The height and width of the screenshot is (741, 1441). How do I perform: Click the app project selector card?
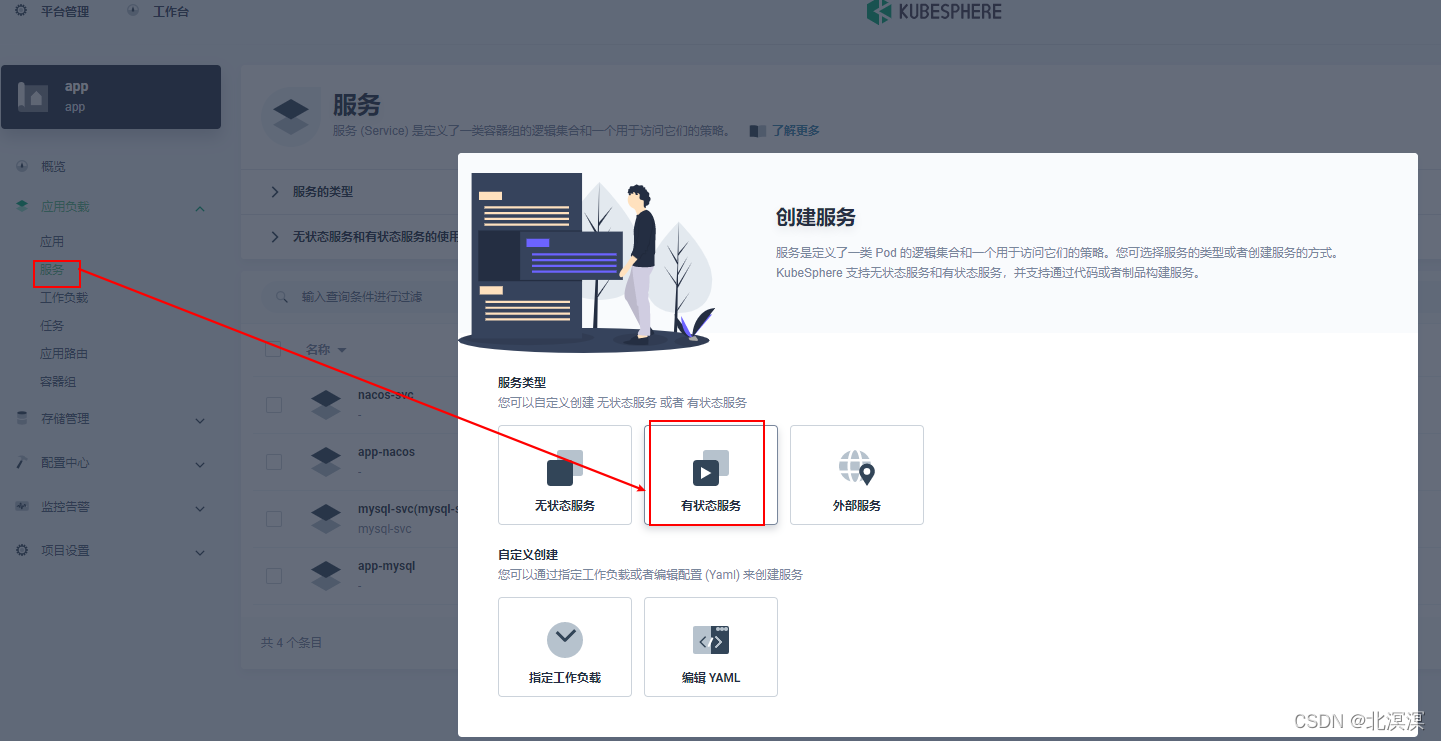click(111, 97)
